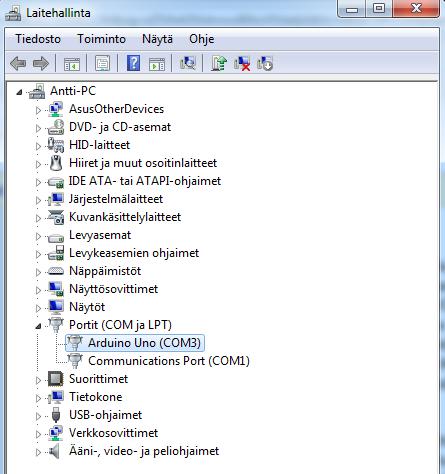445x474 pixels.
Task: Click the Laitehallinta title bar icon
Action: tap(13, 13)
